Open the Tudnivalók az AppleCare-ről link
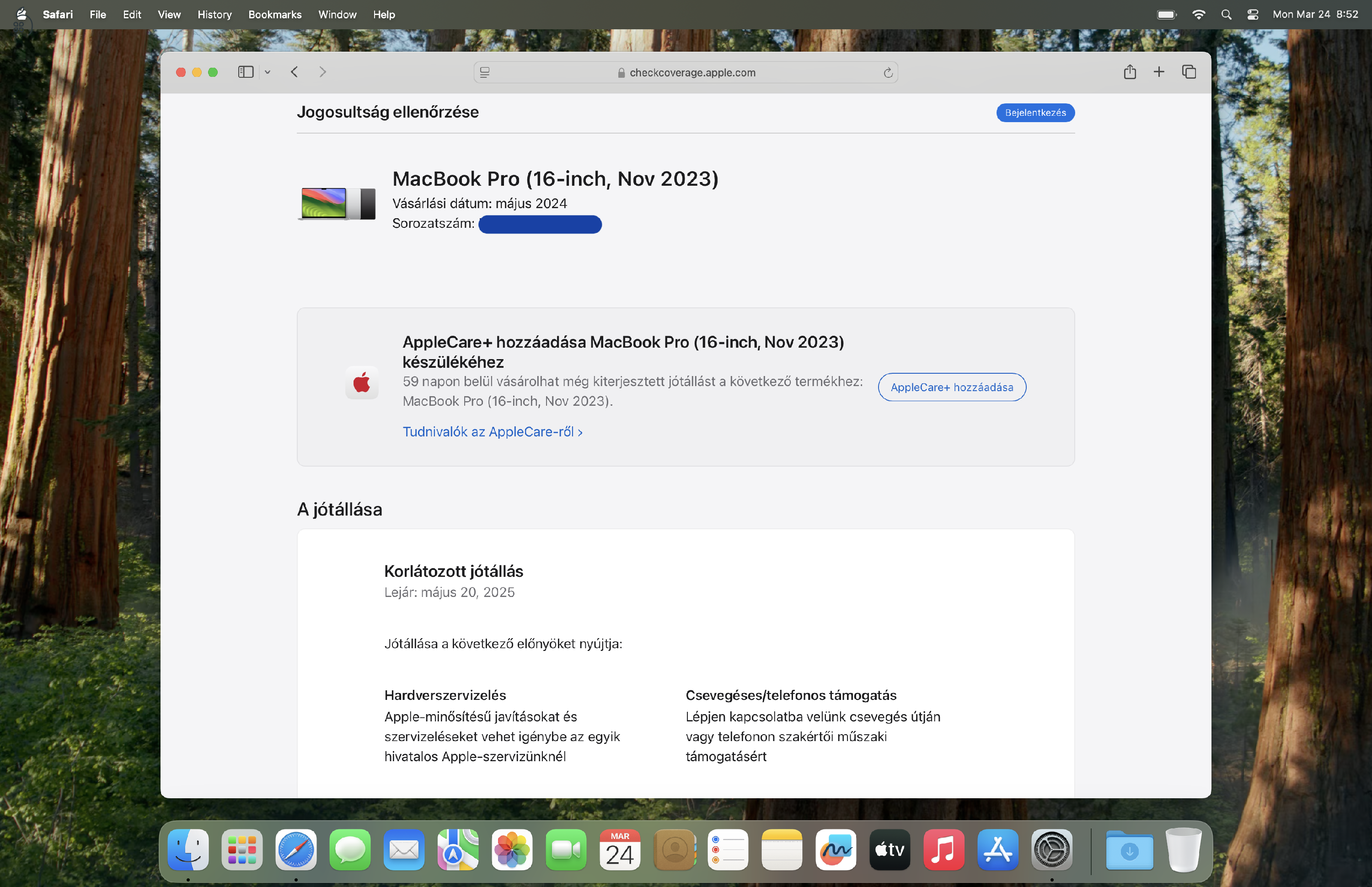 tap(492, 432)
